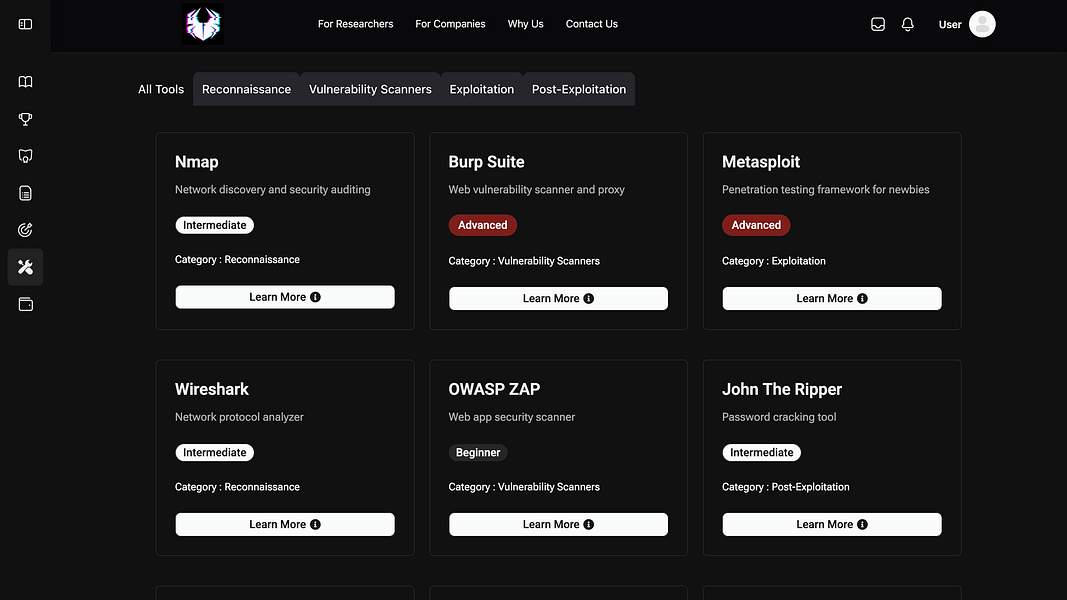Open Contact Us link

(591, 24)
